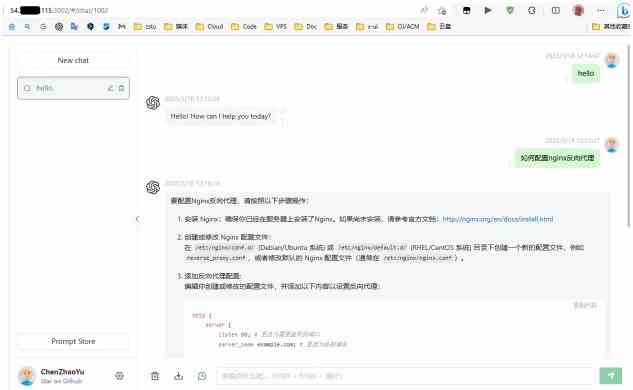The width and height of the screenshot is (633, 390).
Task: Click the chat area vertical scrollbar
Action: 629,137
